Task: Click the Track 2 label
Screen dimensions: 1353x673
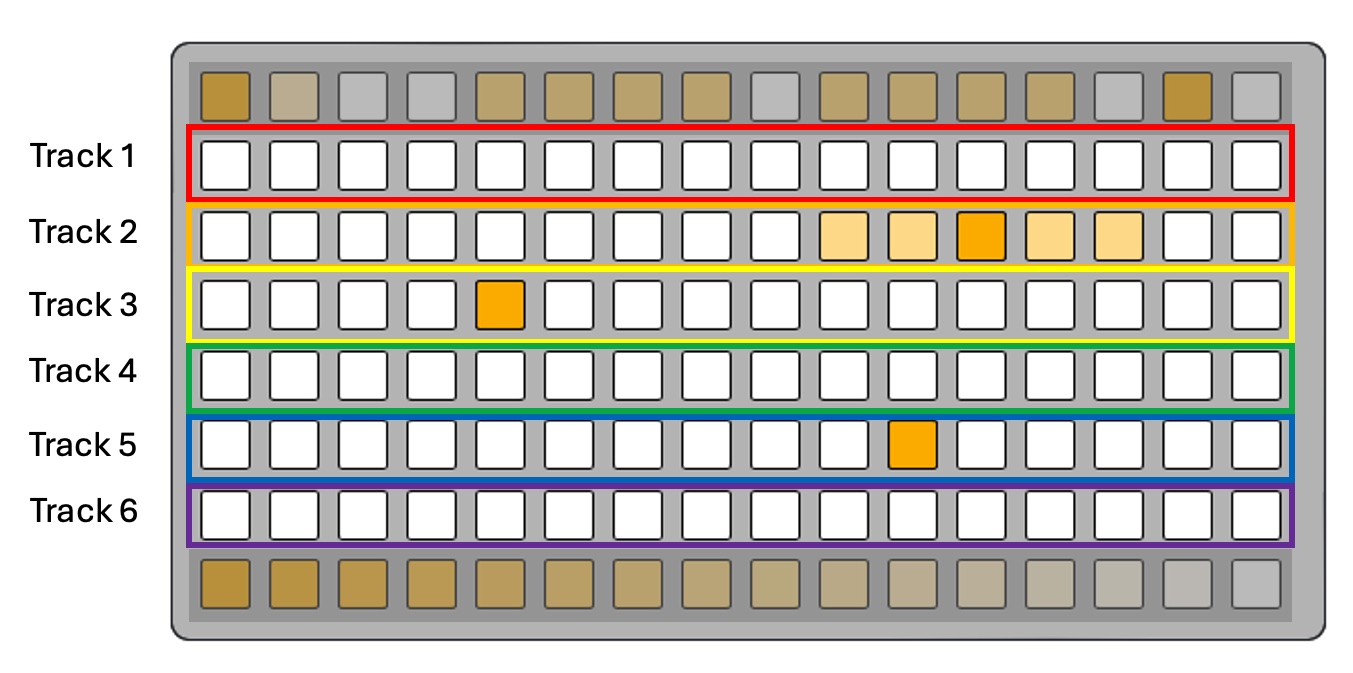Action: (x=84, y=232)
